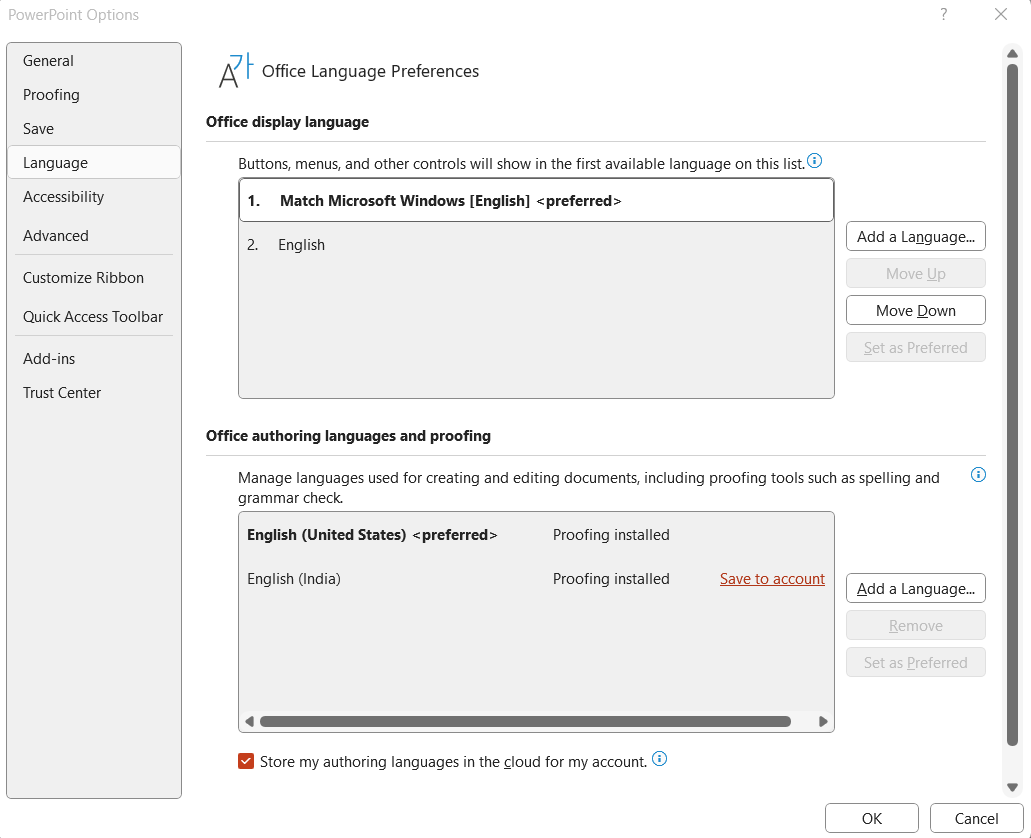The width and height of the screenshot is (1031, 838).
Task: Click the dialog's vertical scroll up arrow
Action: (1013, 53)
